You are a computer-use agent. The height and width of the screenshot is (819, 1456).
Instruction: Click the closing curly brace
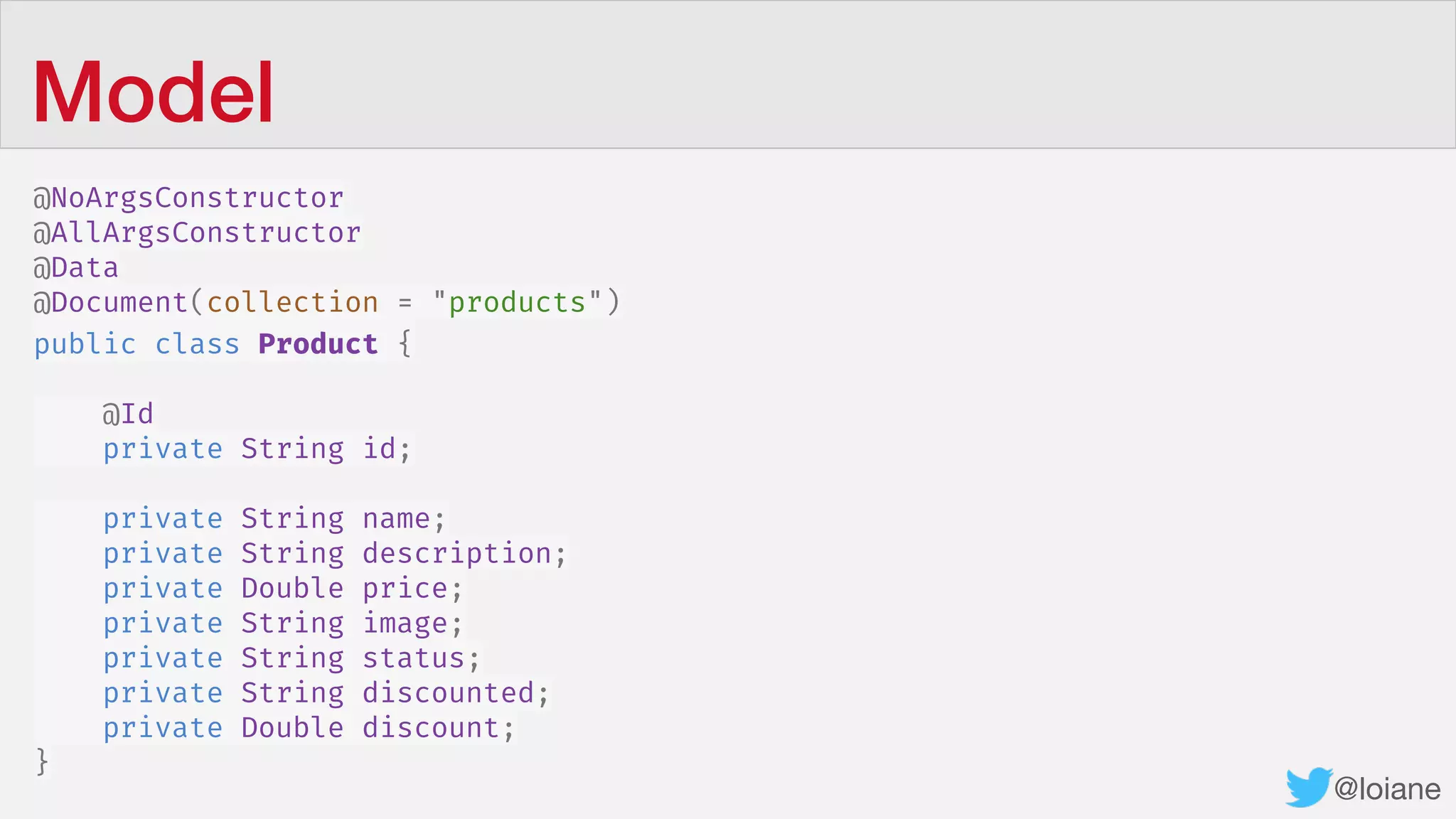[42, 761]
